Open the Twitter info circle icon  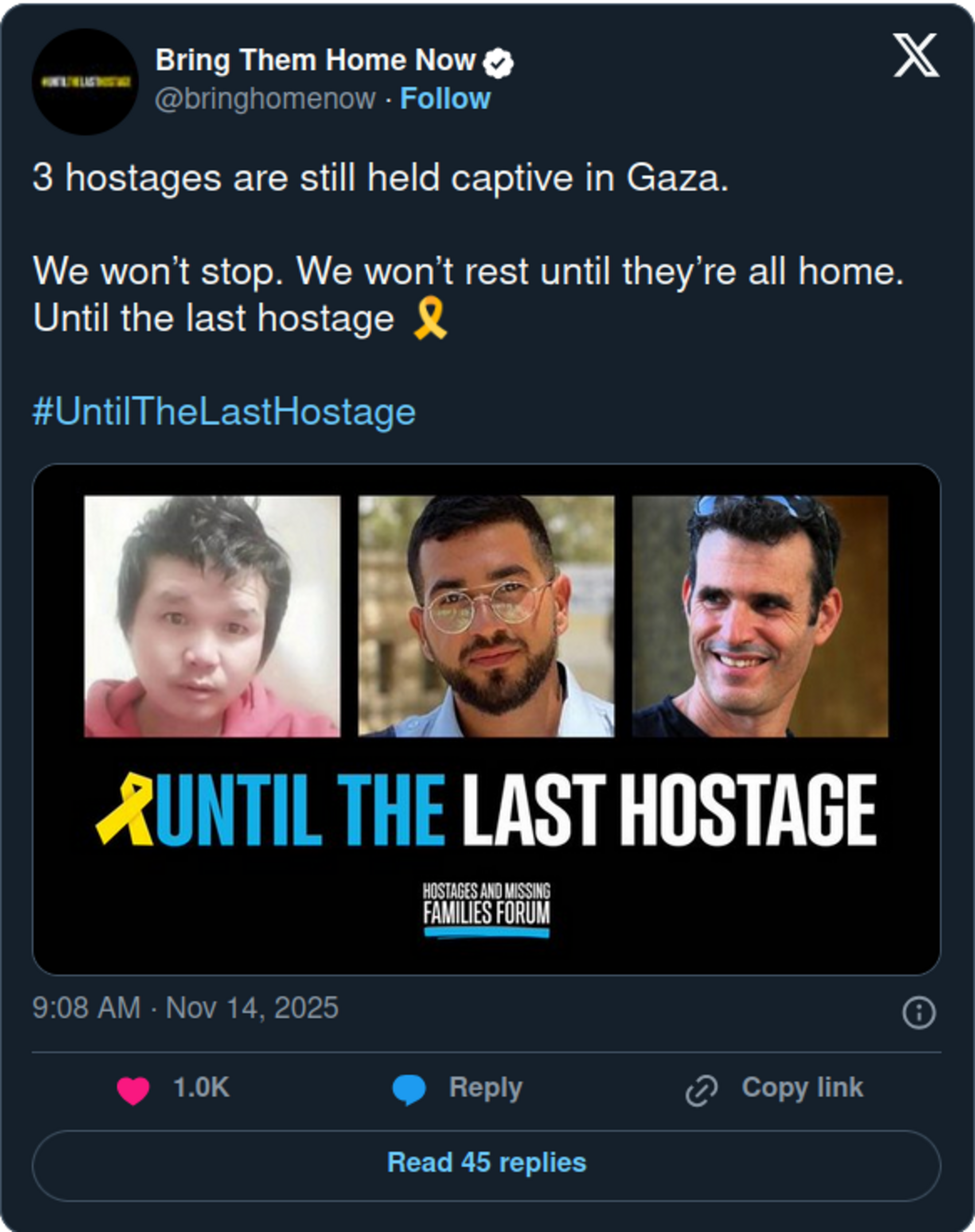pyautogui.click(x=918, y=1013)
